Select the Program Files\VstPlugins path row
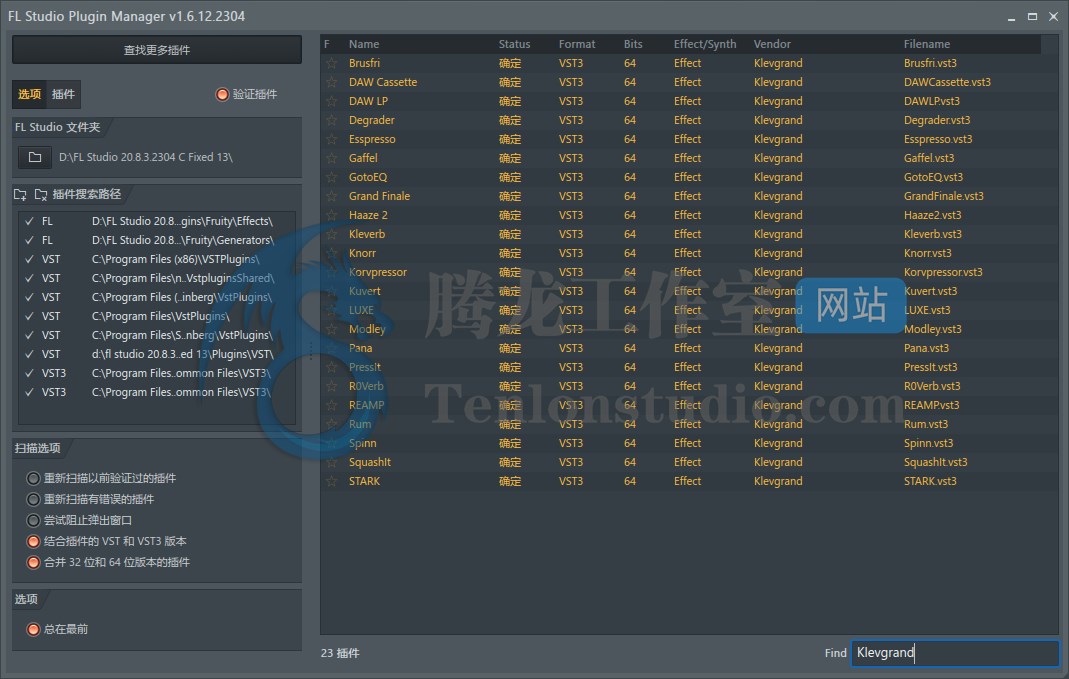Screen dimensions: 1069x679 157,317
